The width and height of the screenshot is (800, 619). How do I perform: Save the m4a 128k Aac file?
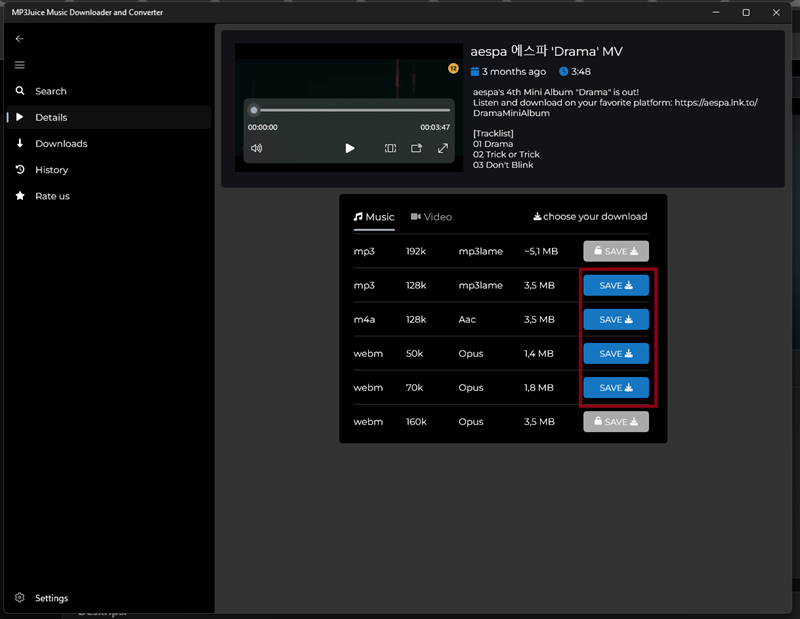(x=616, y=319)
